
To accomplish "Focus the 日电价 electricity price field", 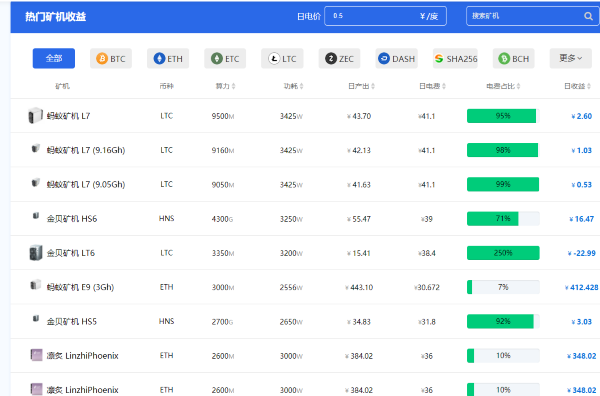I will pos(385,16).
